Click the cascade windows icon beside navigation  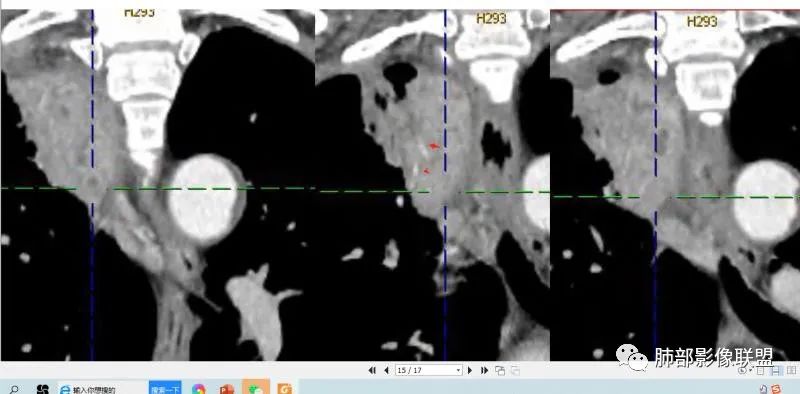tap(500, 371)
